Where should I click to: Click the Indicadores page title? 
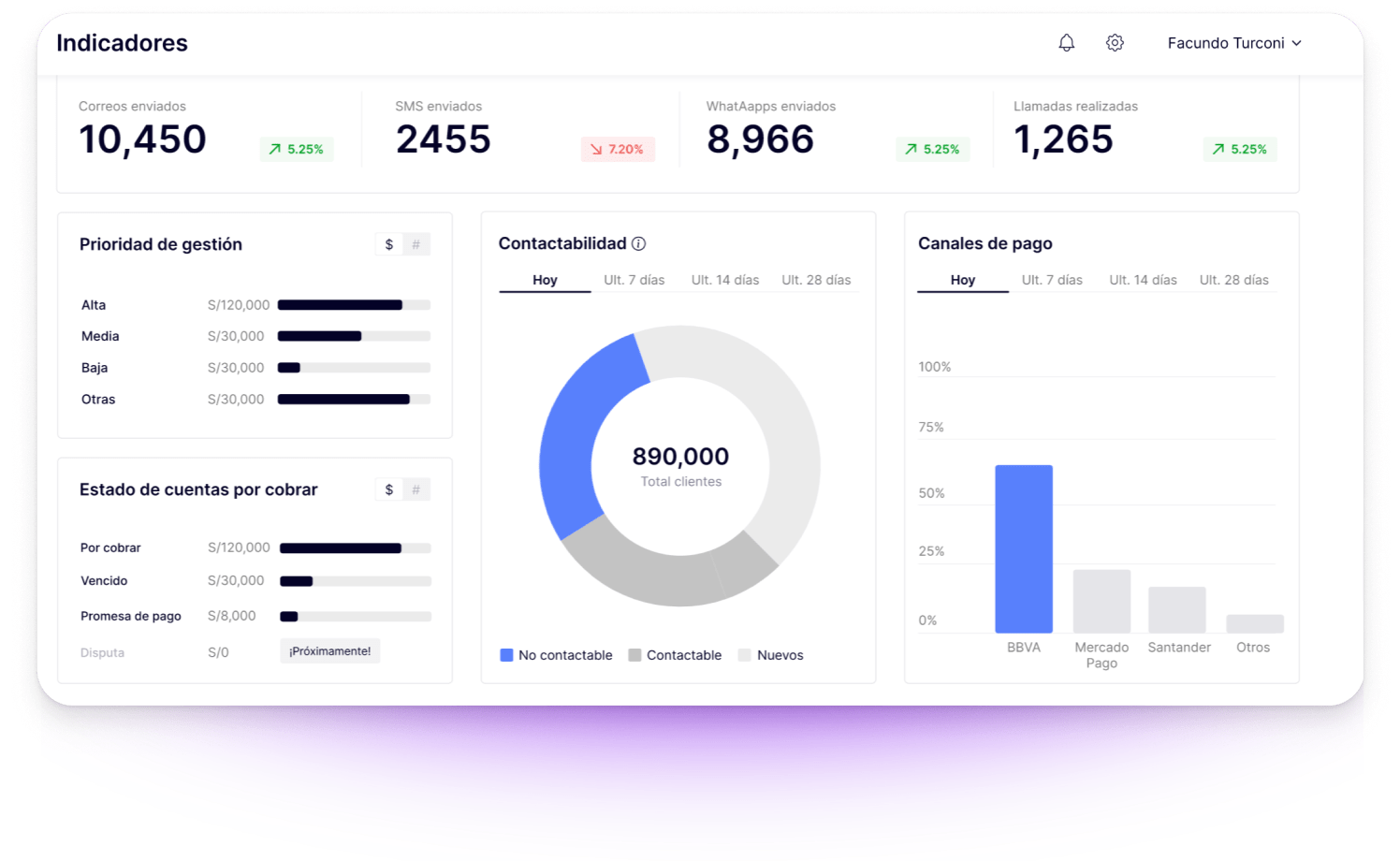coord(123,43)
